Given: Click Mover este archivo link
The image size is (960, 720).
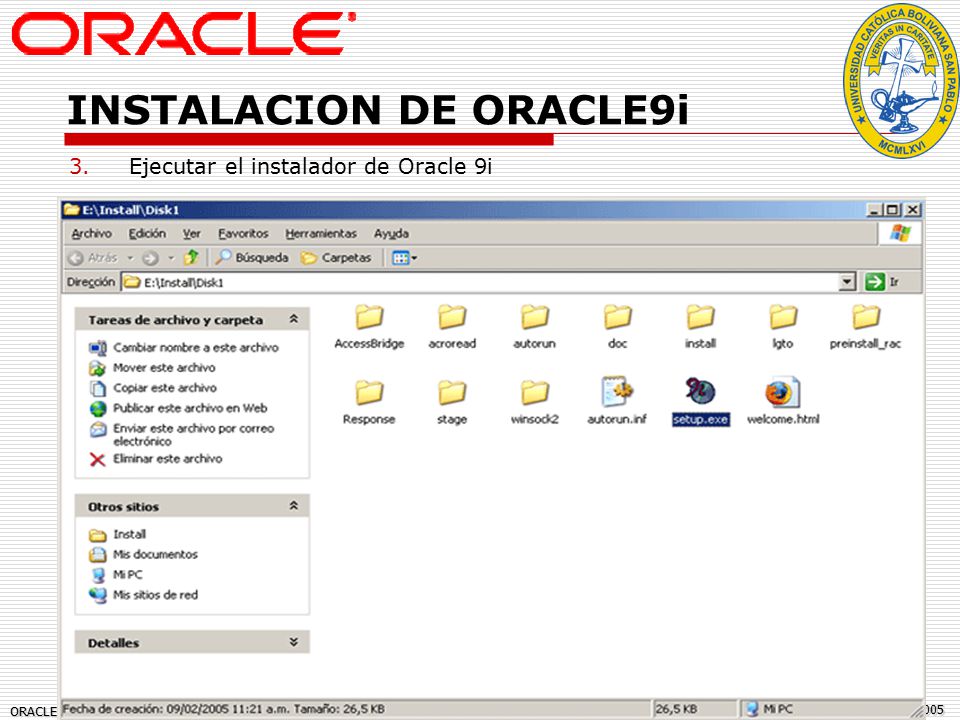Looking at the screenshot, I should (x=164, y=367).
